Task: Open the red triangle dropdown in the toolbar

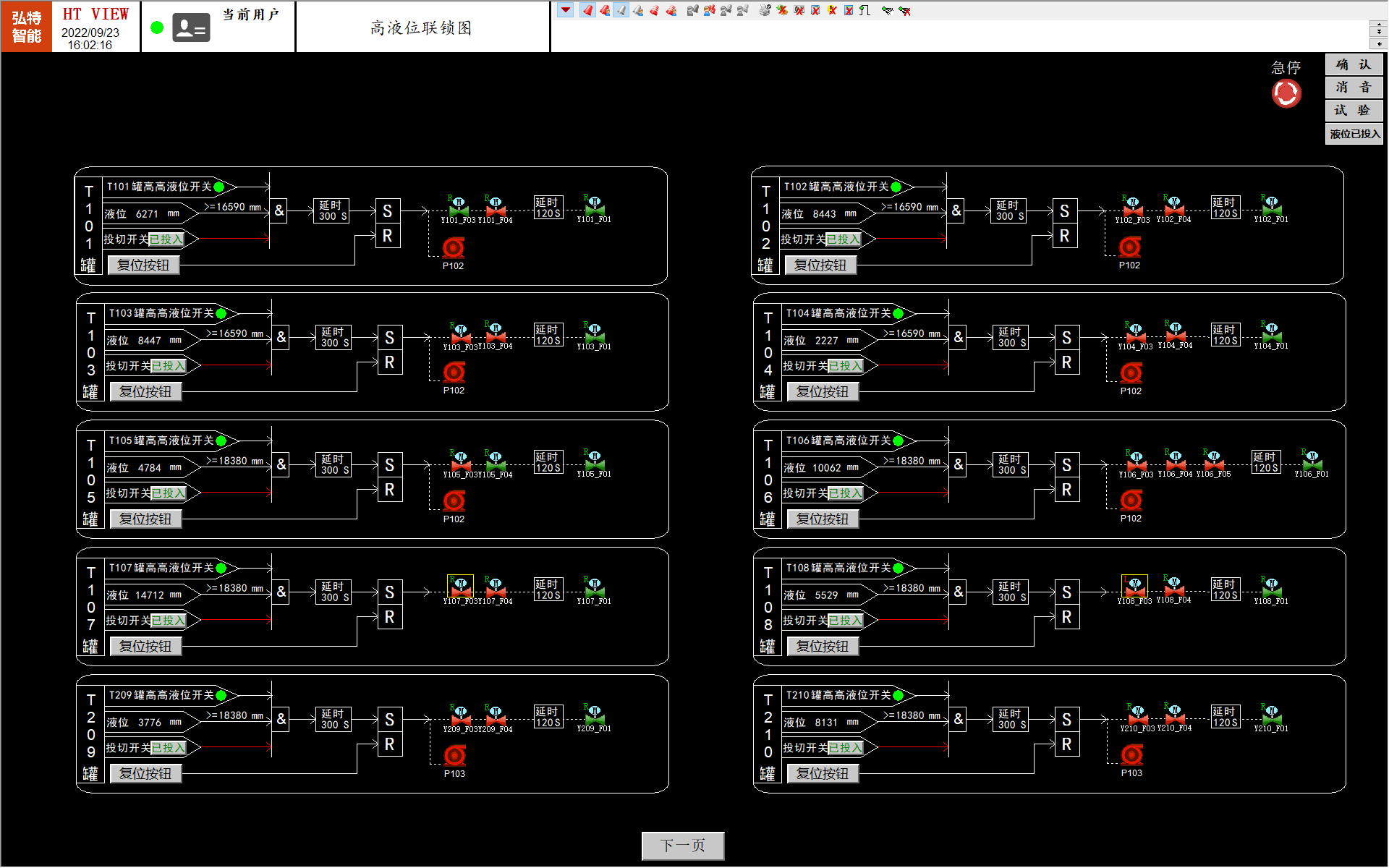Action: click(x=565, y=10)
